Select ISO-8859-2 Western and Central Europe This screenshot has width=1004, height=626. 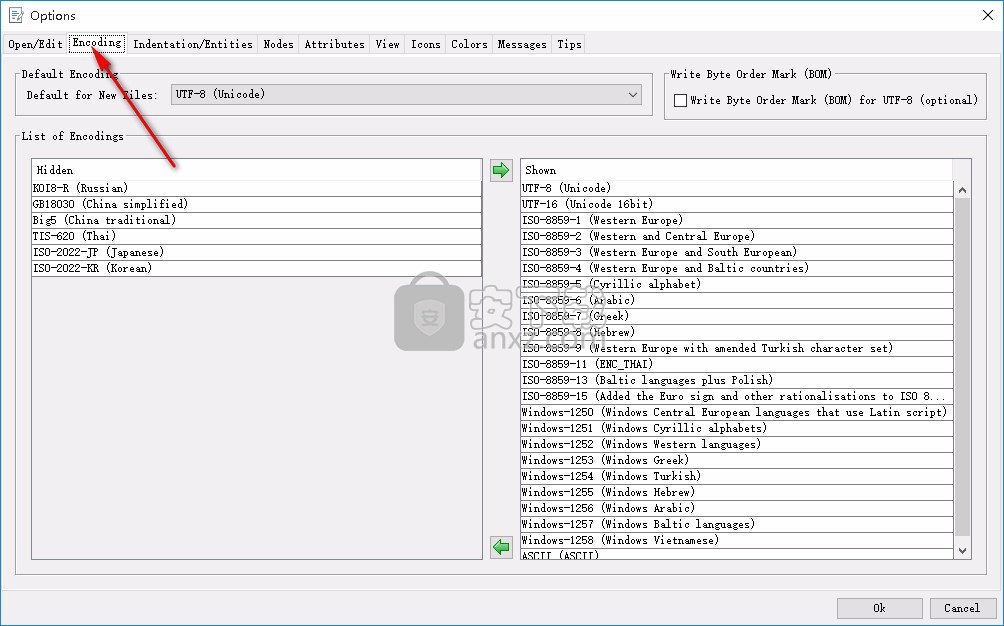(737, 236)
